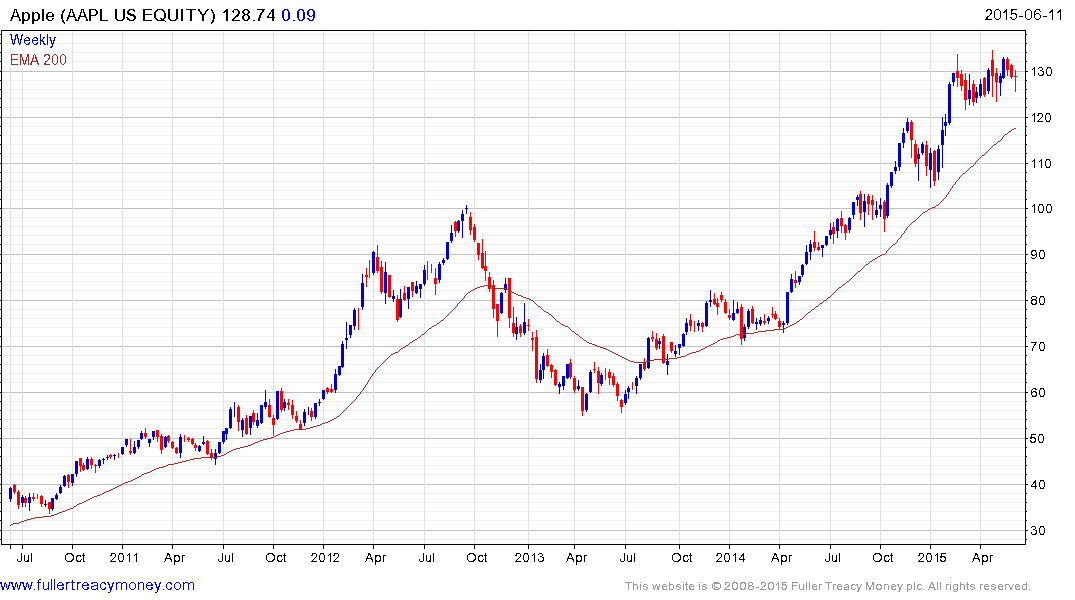Click the 2012 year label on time axis
Screen dimensions: 1075x600
pos(325,557)
